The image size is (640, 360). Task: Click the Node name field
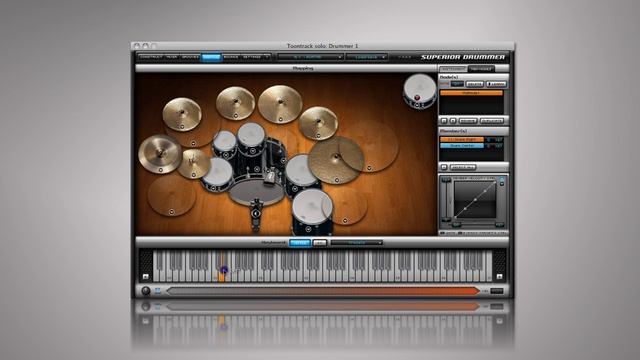(457, 84)
